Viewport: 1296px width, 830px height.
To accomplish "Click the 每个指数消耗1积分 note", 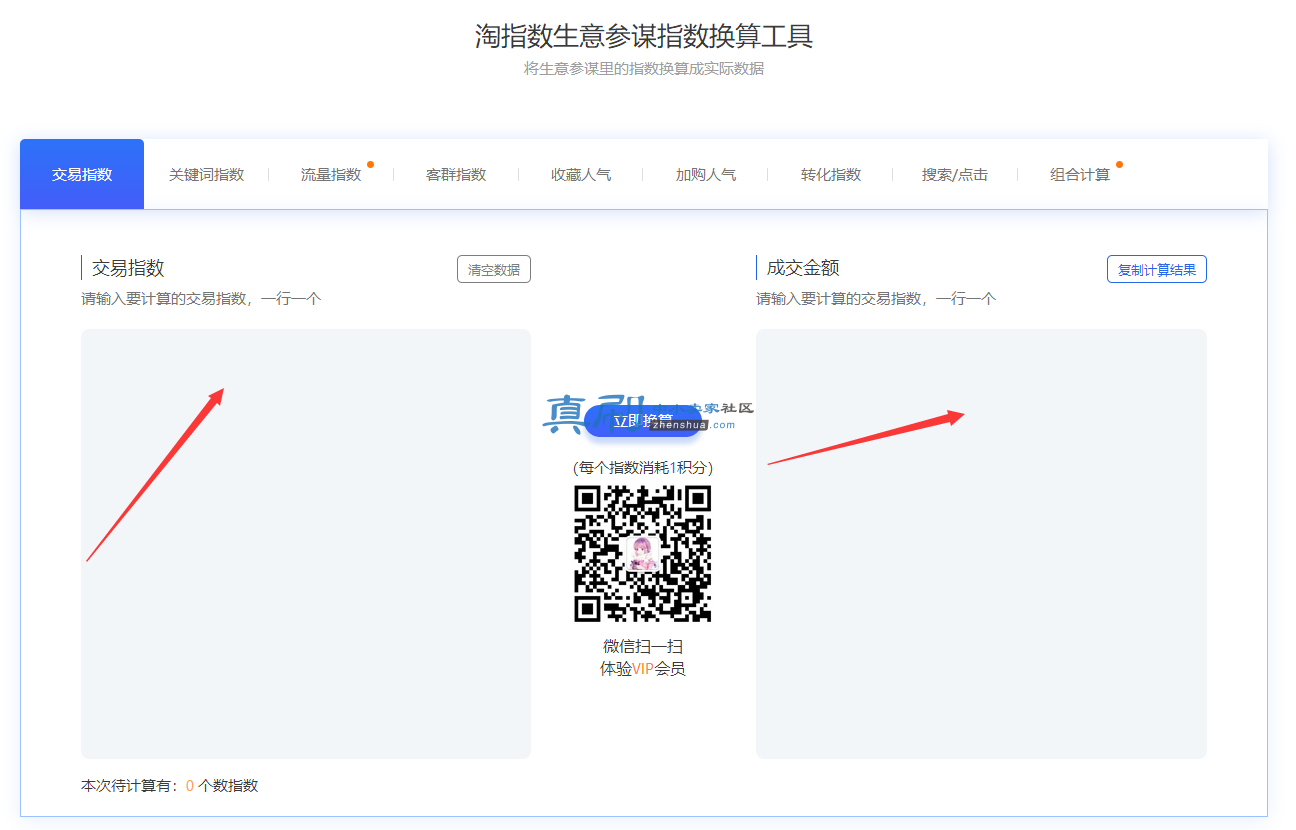I will click(643, 467).
